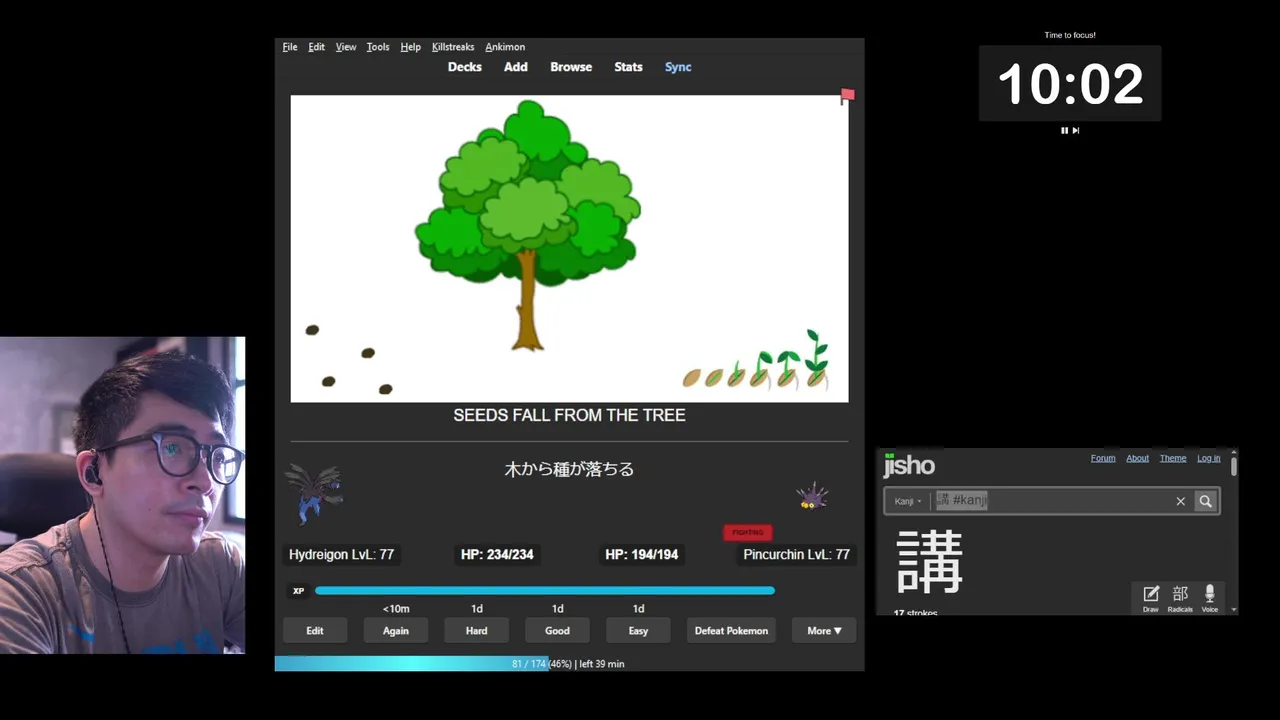Click the Edit card button
Viewport: 1280px width, 720px height.
pyautogui.click(x=315, y=631)
